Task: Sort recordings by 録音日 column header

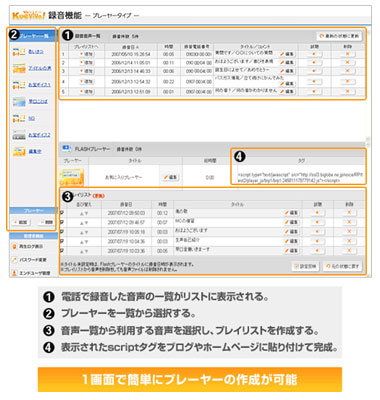Action: tap(131, 47)
